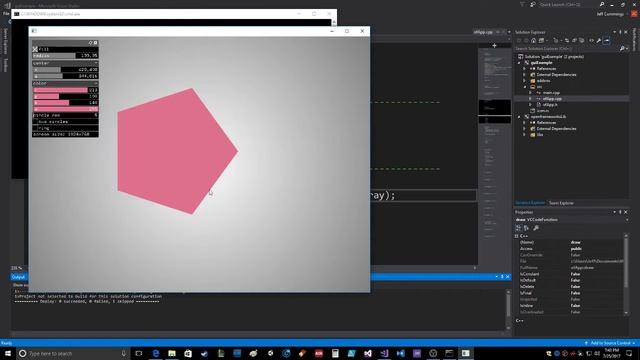Image resolution: width=640 pixels, height=360 pixels.
Task: Click the View Code icon in Solution Explorer toolbar
Action: pyautogui.click(x=591, y=40)
